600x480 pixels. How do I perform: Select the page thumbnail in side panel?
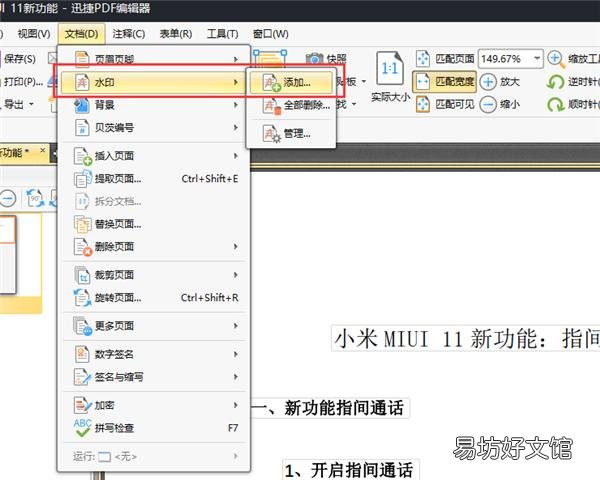[x=8, y=255]
